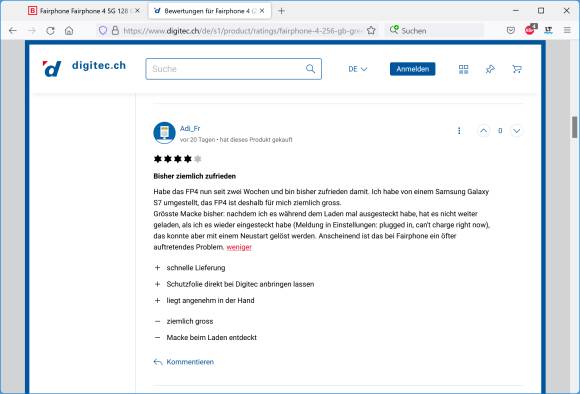The height and width of the screenshot is (394, 580).
Task: Click the Anmelden button
Action: click(412, 69)
